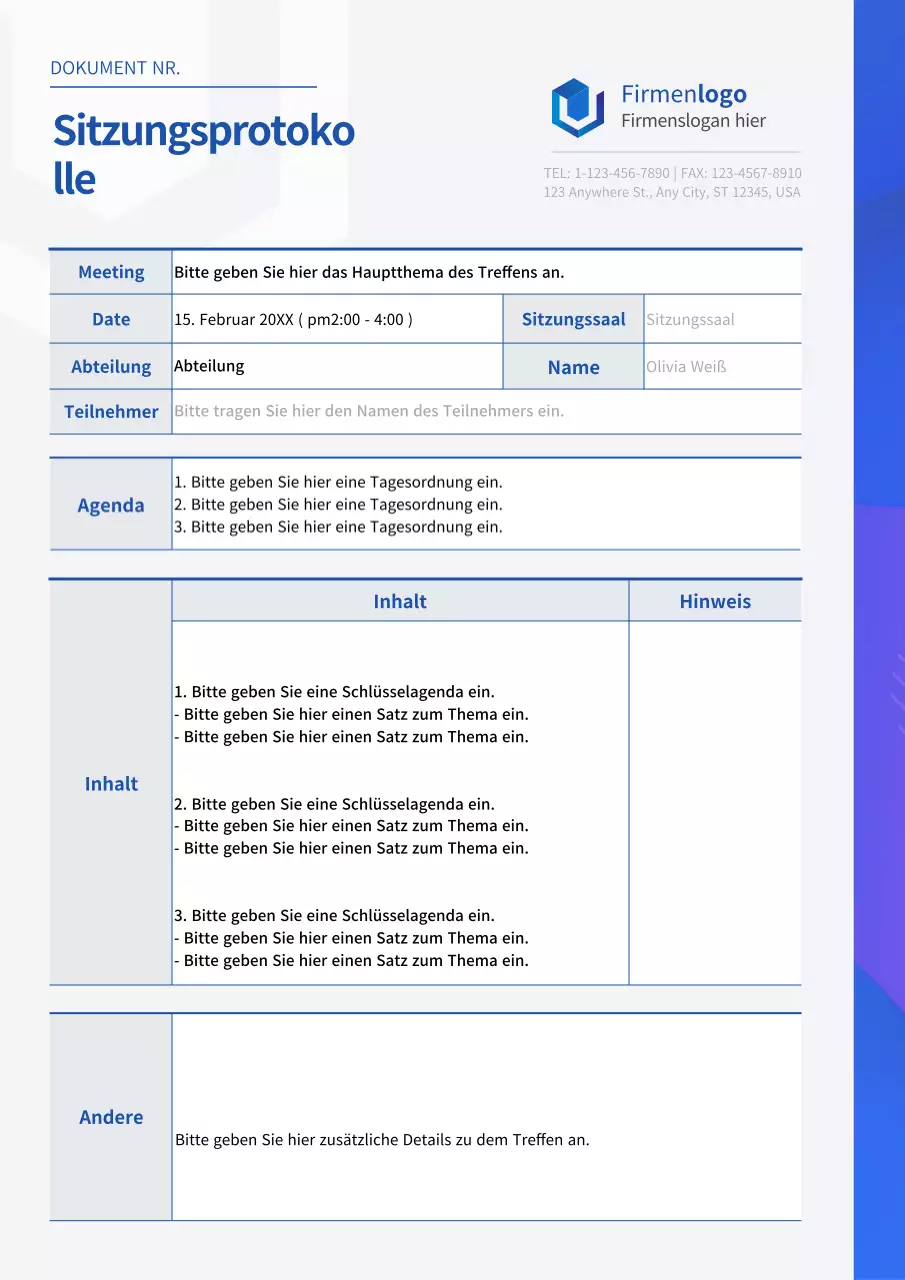Click the additional meeting details text in Andere
The image size is (905, 1280).
pos(382,1140)
